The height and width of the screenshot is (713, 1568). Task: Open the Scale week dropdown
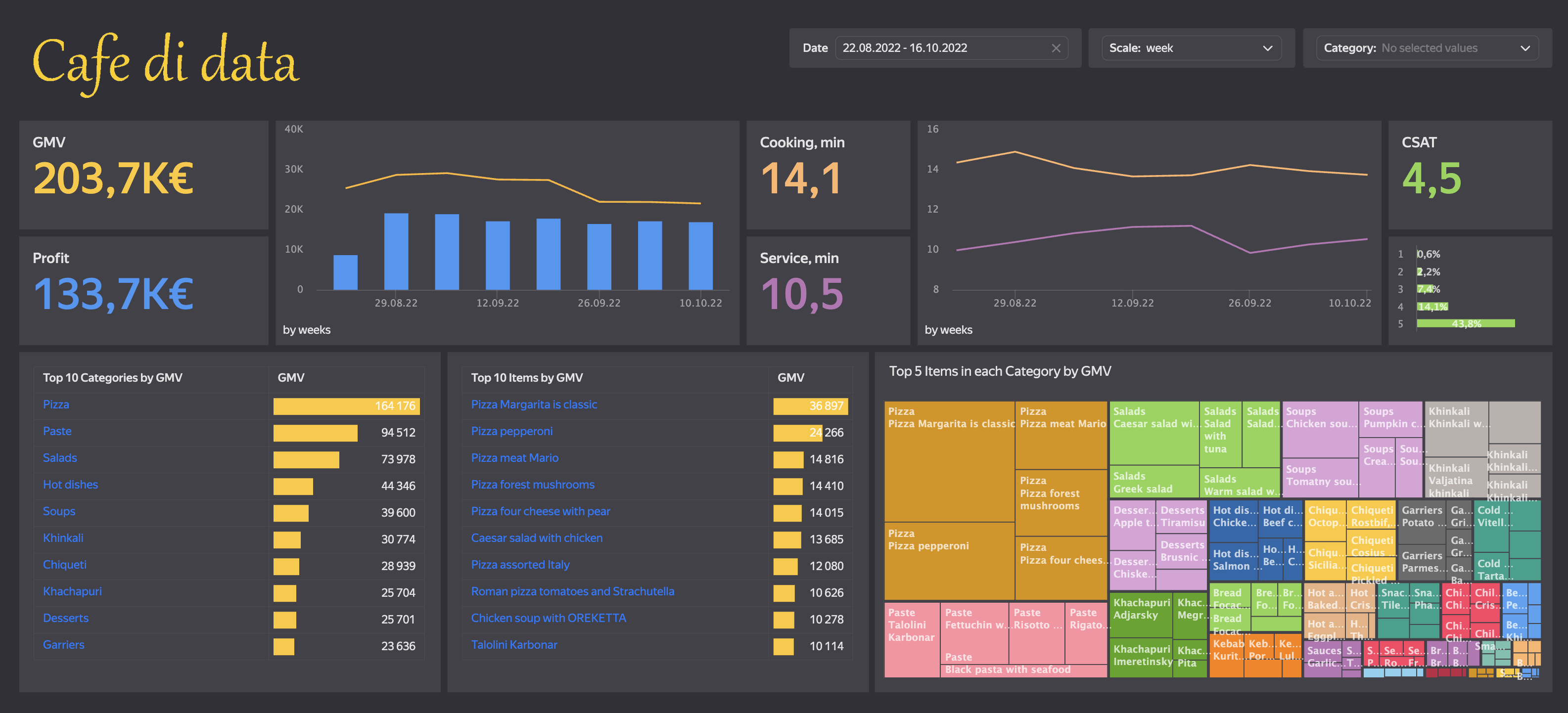(x=1191, y=48)
